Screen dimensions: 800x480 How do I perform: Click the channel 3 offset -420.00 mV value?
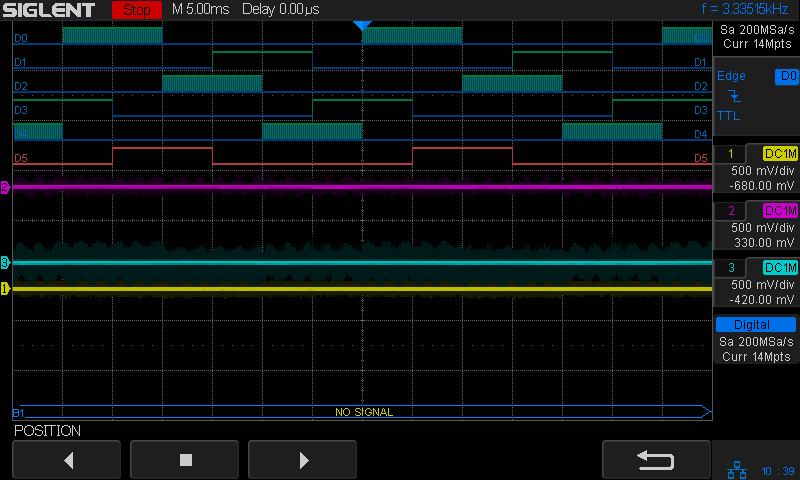point(762,300)
